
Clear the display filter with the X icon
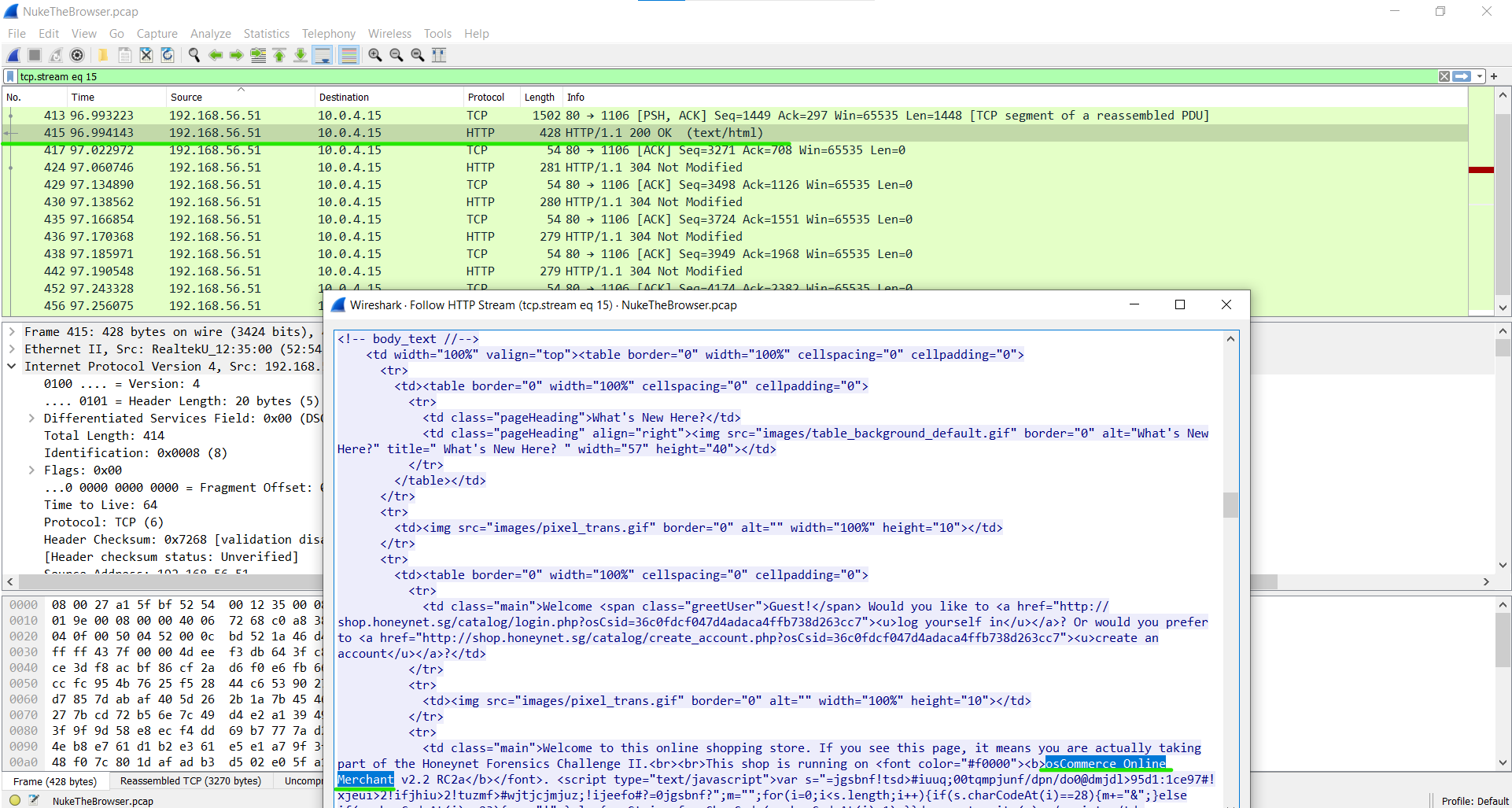point(1444,76)
